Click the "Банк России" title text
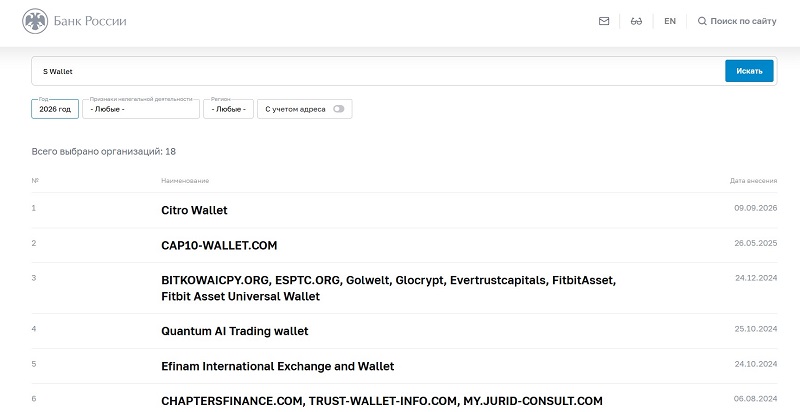Viewport: 800px width, 412px height. (x=90, y=21)
